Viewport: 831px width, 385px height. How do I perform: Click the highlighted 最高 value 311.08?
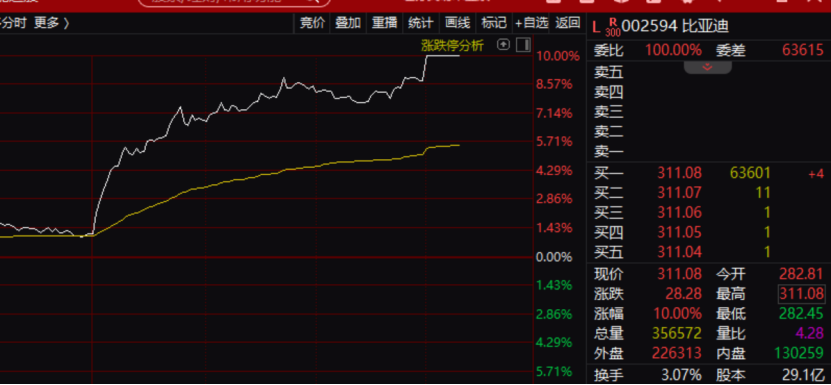[x=801, y=294]
